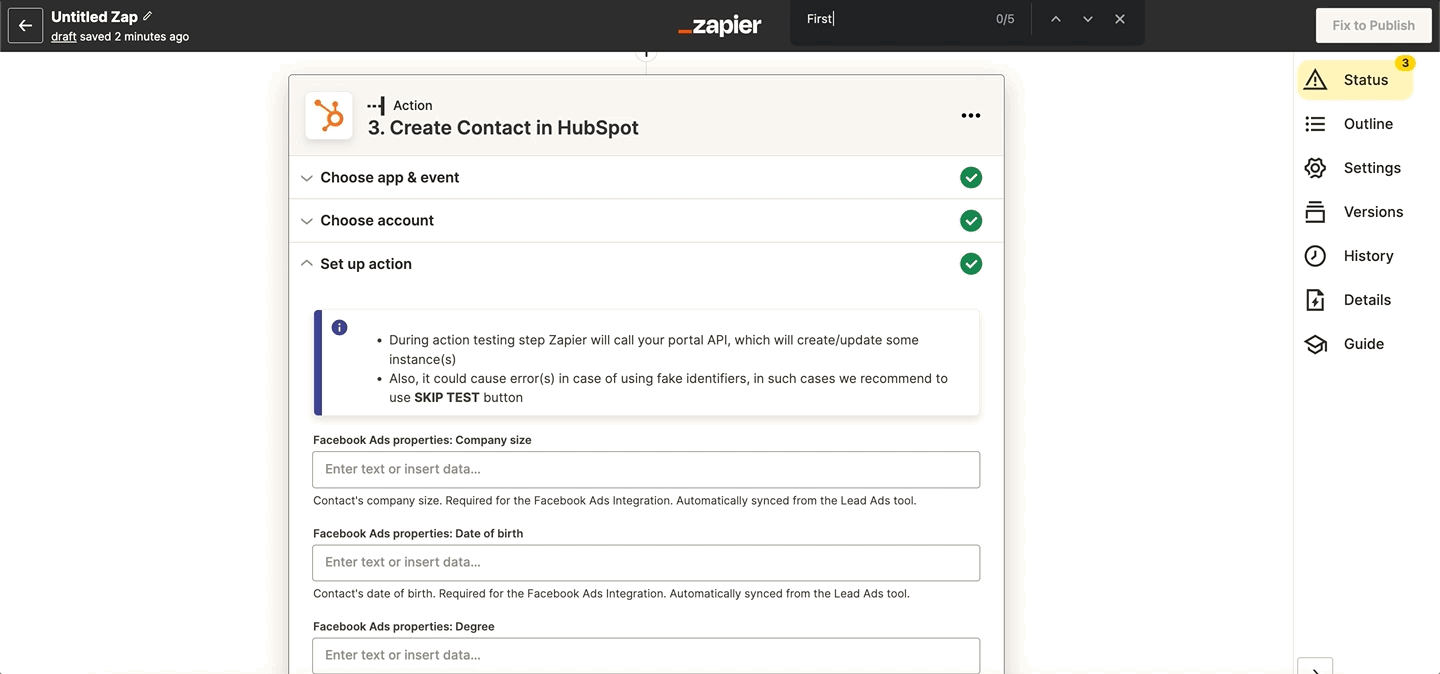Click Company size input field
The height and width of the screenshot is (674, 1440).
click(646, 469)
